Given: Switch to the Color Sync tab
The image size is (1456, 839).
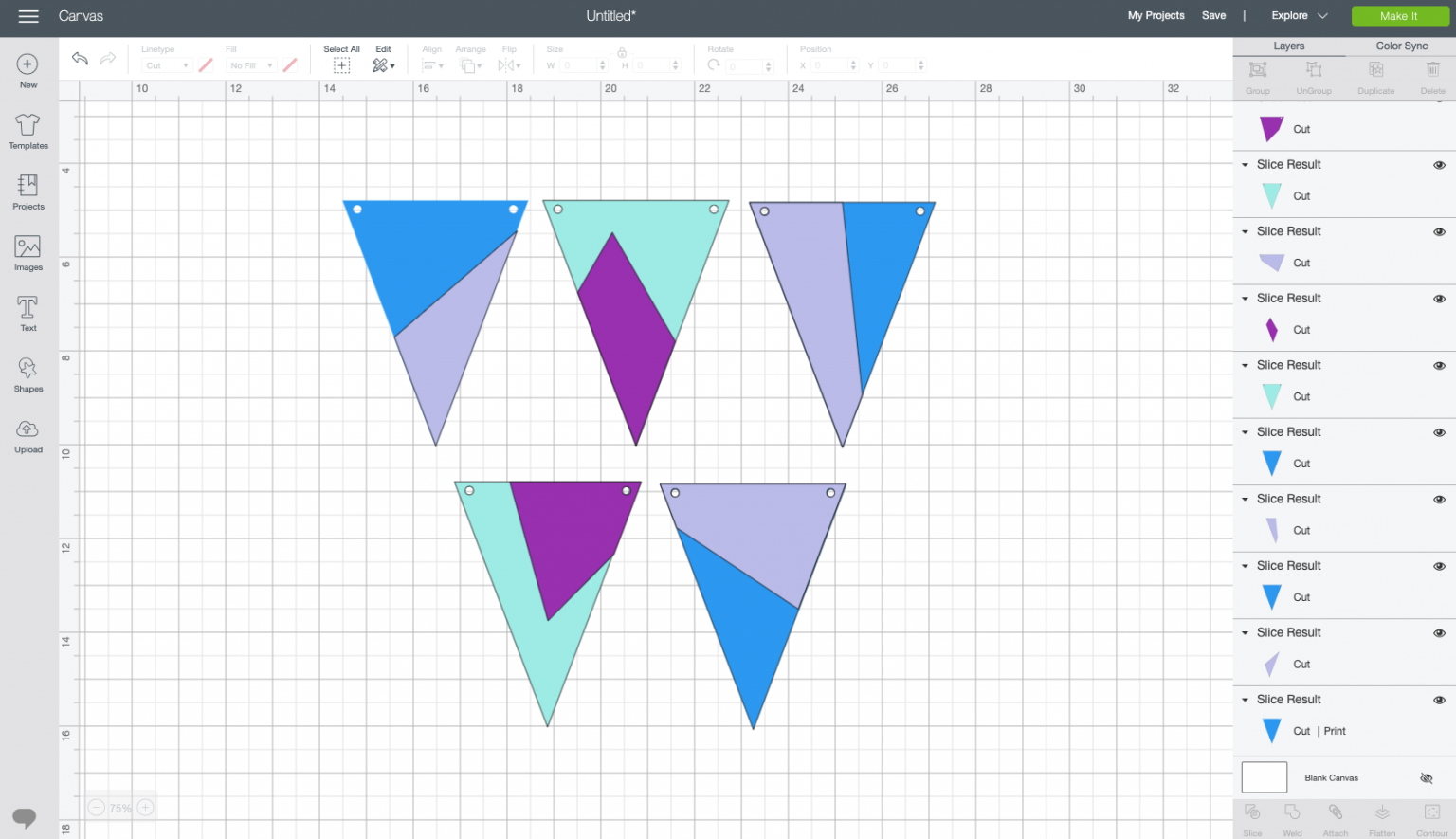Looking at the screenshot, I should click(x=1401, y=46).
